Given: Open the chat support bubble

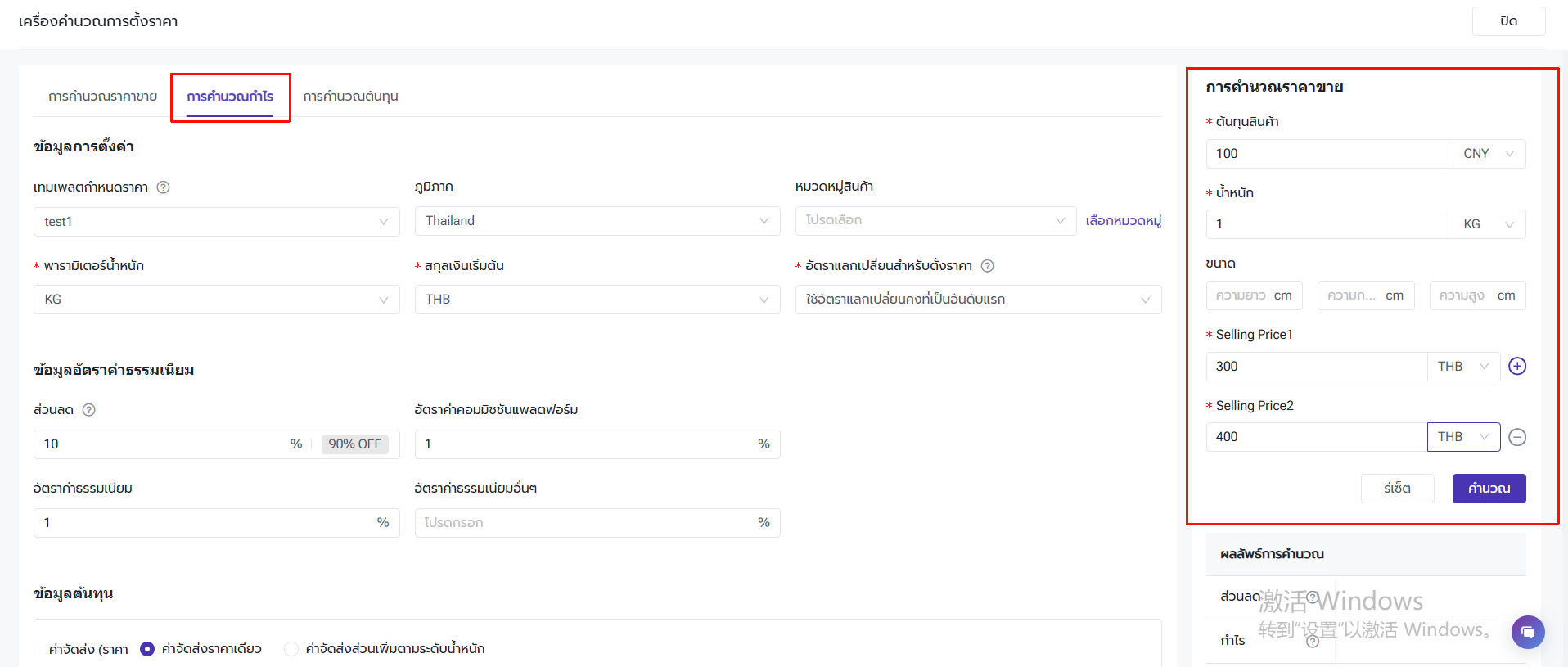Looking at the screenshot, I should [x=1527, y=632].
